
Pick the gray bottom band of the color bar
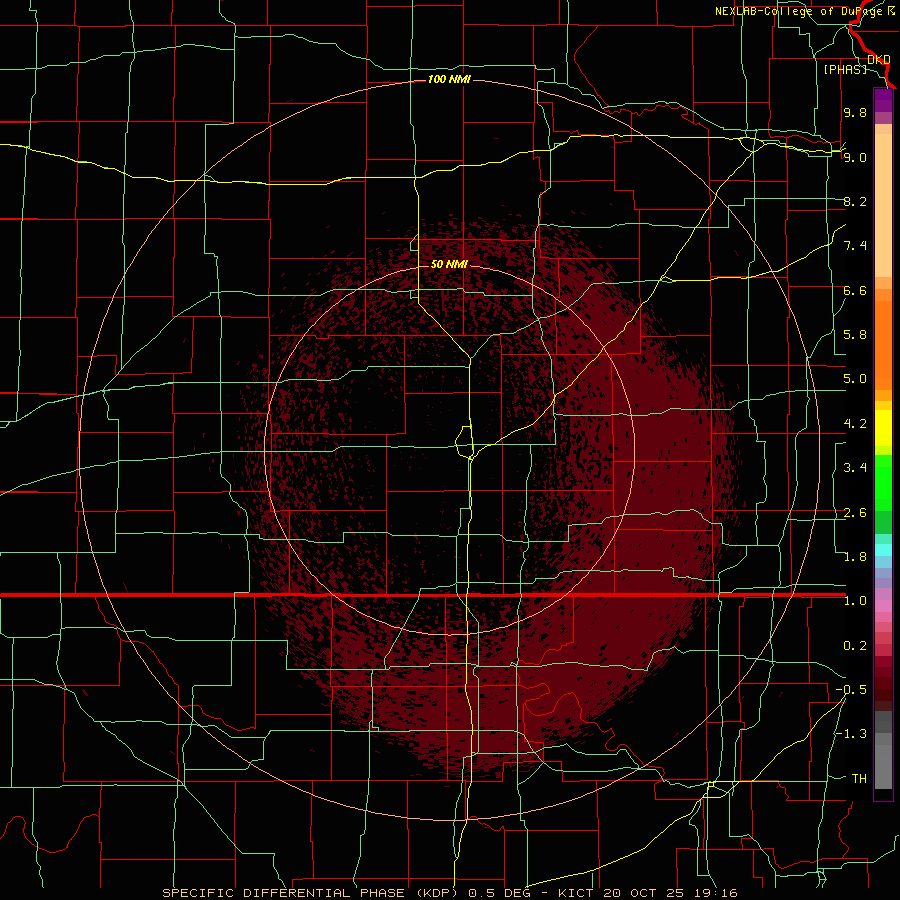pos(883,761)
